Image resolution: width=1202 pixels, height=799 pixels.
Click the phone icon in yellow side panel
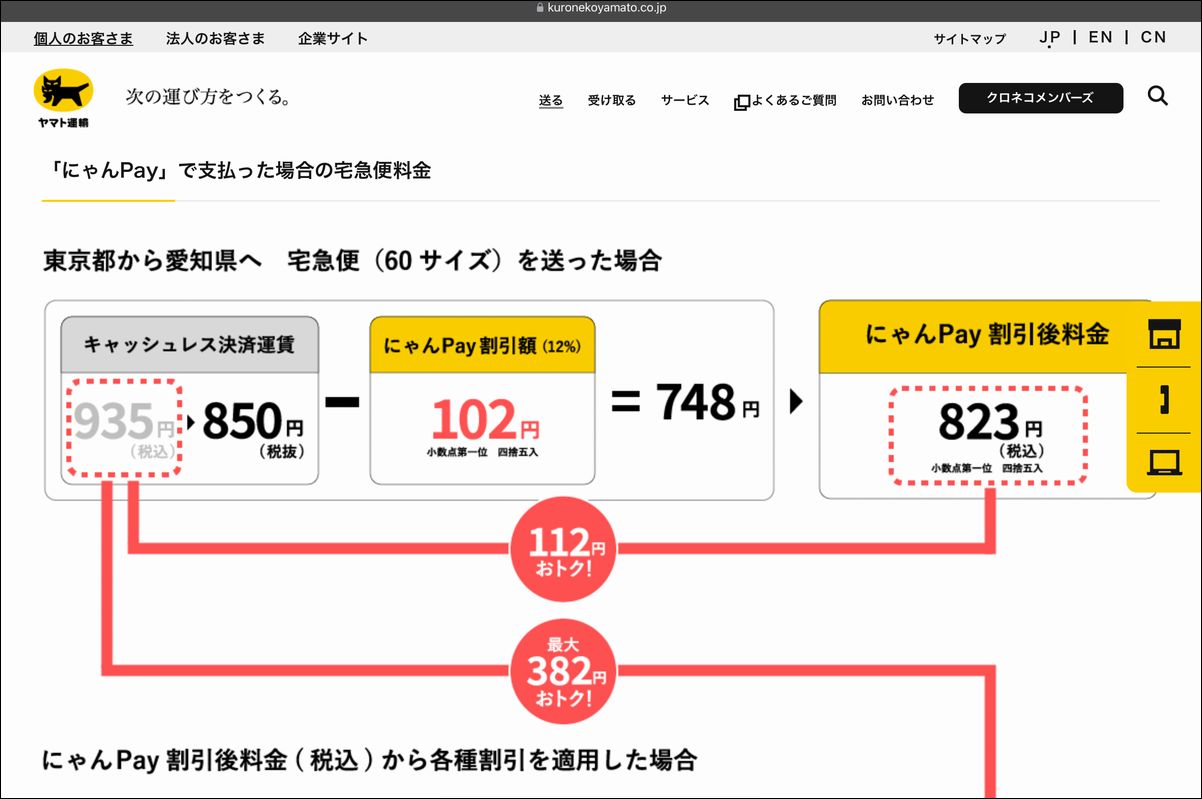tap(1164, 399)
